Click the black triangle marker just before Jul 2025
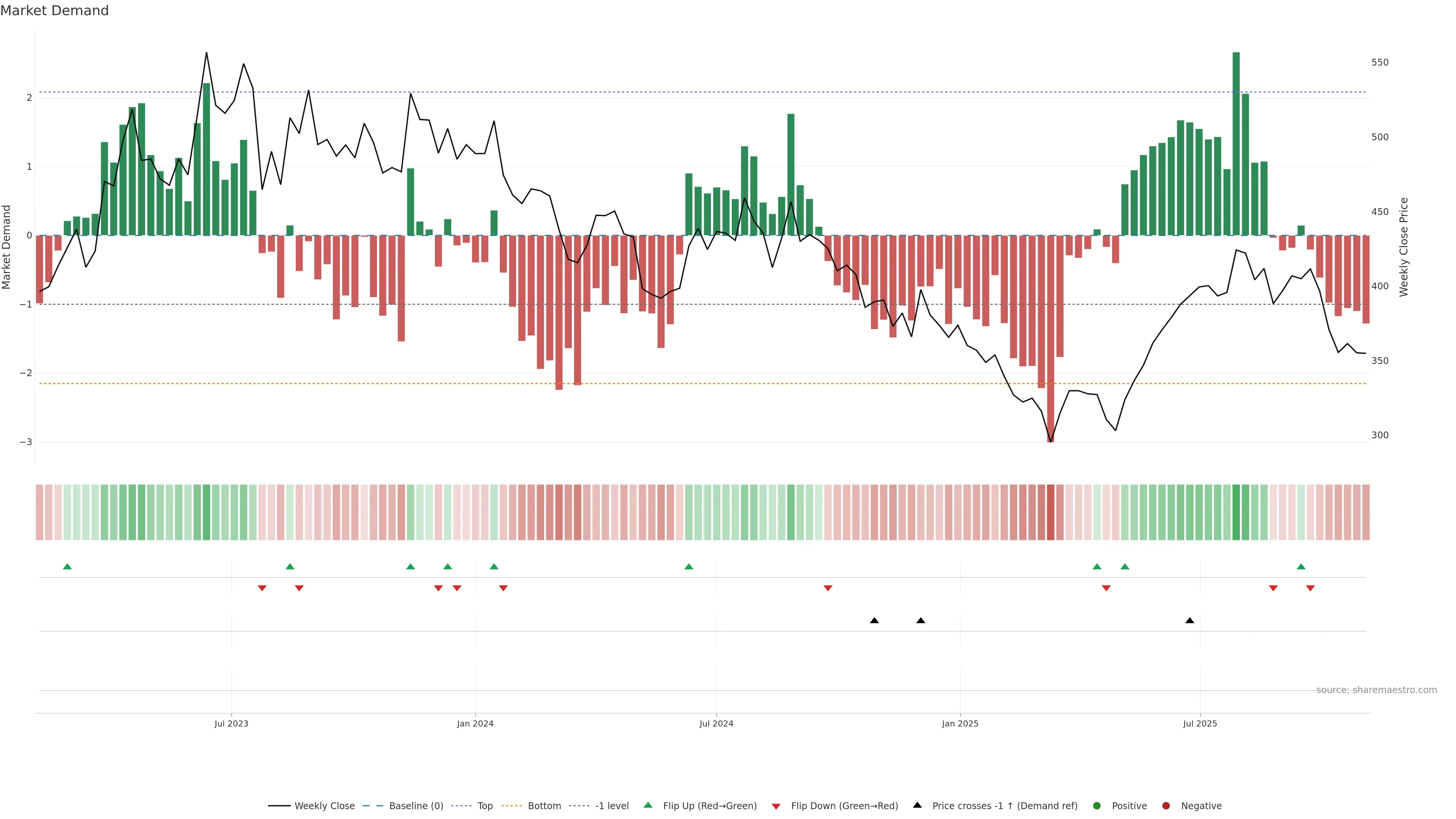Screen dimensions: 1456x819 click(x=1189, y=621)
